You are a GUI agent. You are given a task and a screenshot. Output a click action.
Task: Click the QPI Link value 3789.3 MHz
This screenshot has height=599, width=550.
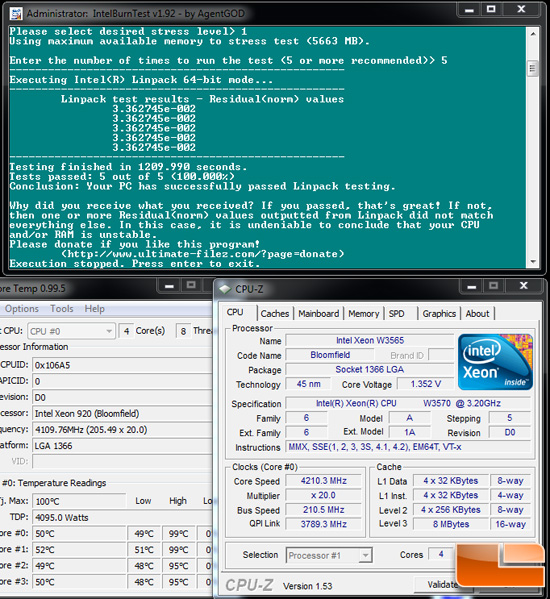click(x=324, y=524)
